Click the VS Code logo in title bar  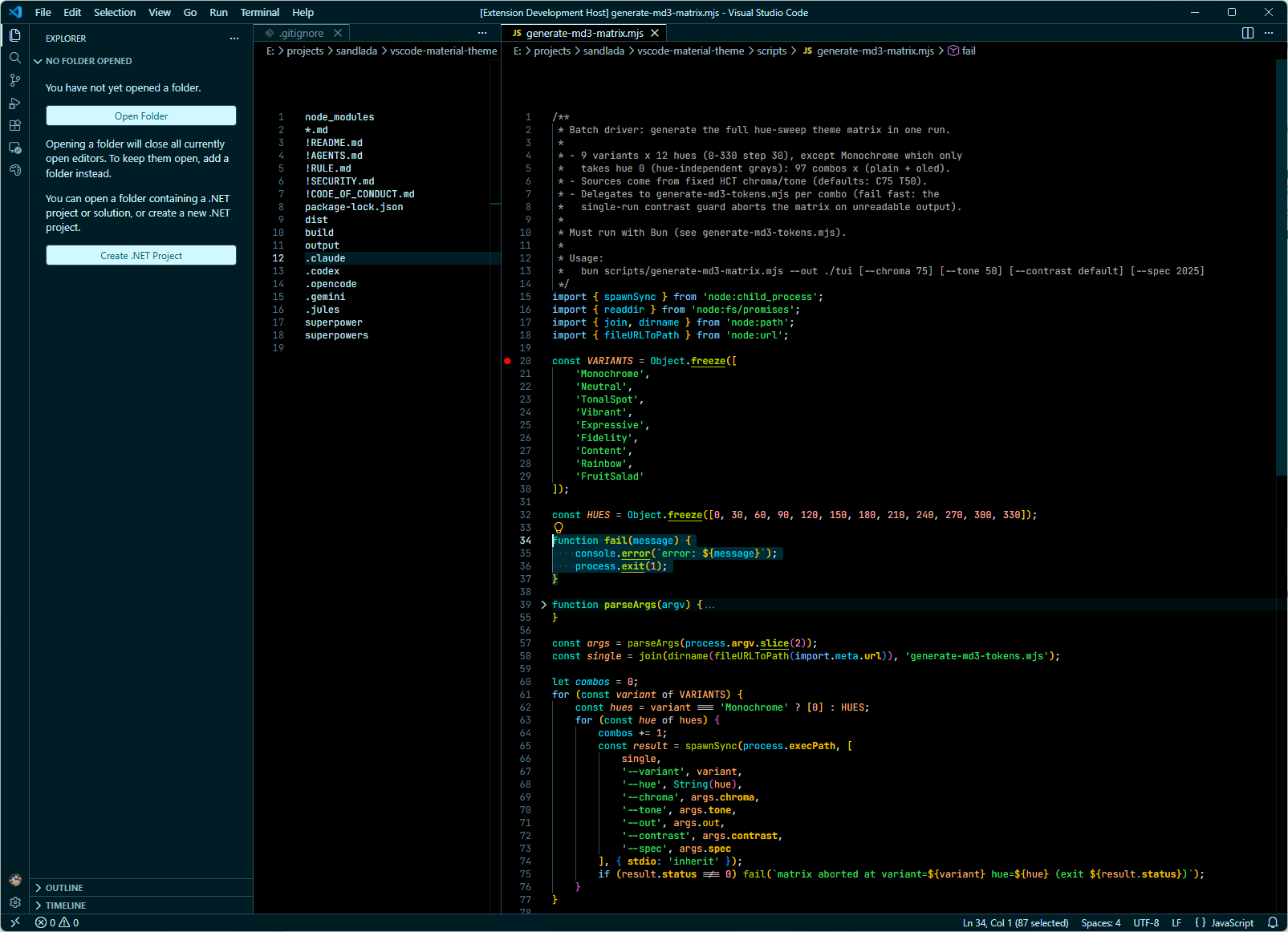pyautogui.click(x=15, y=12)
